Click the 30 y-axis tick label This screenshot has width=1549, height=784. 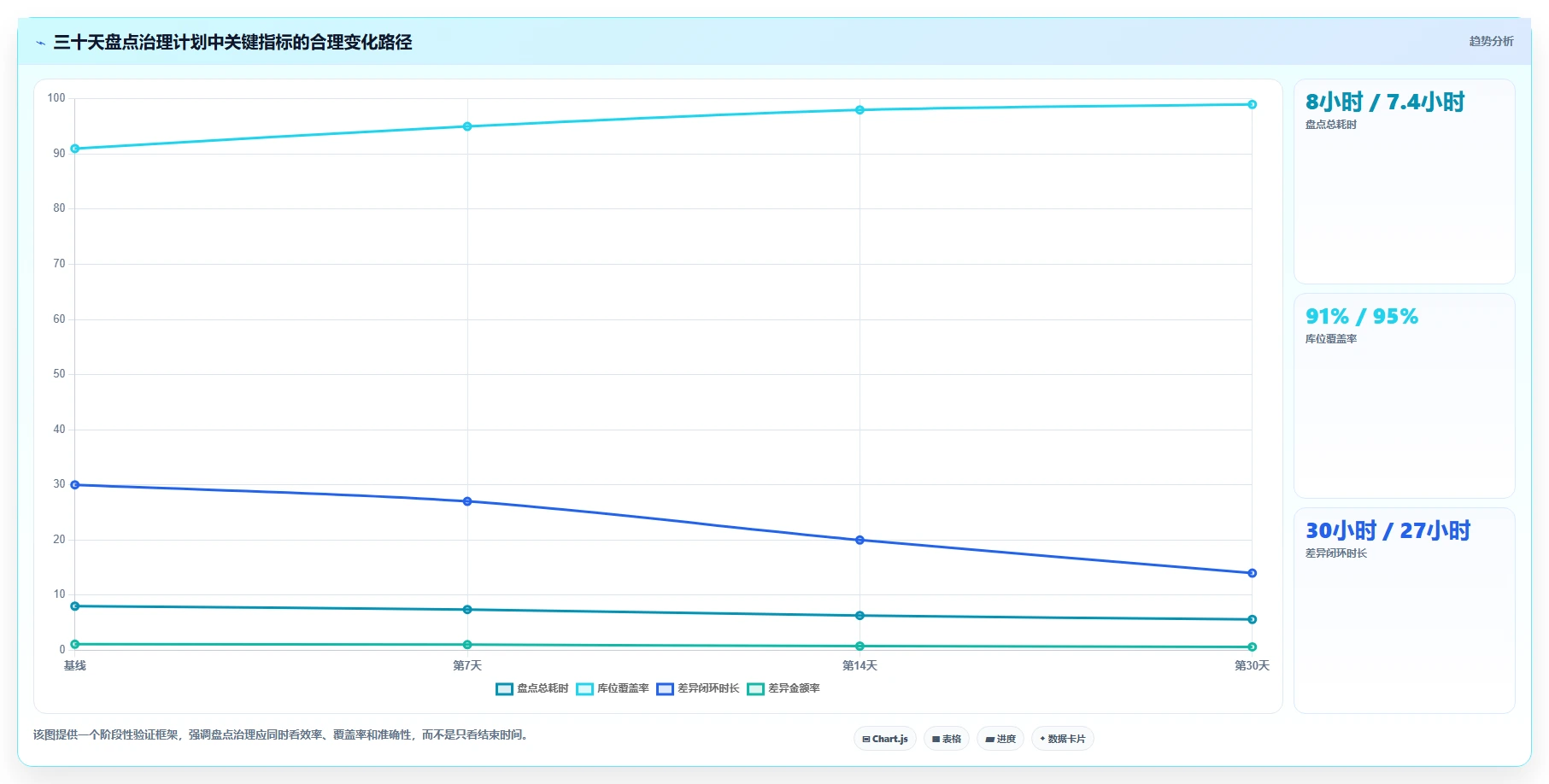click(x=59, y=484)
